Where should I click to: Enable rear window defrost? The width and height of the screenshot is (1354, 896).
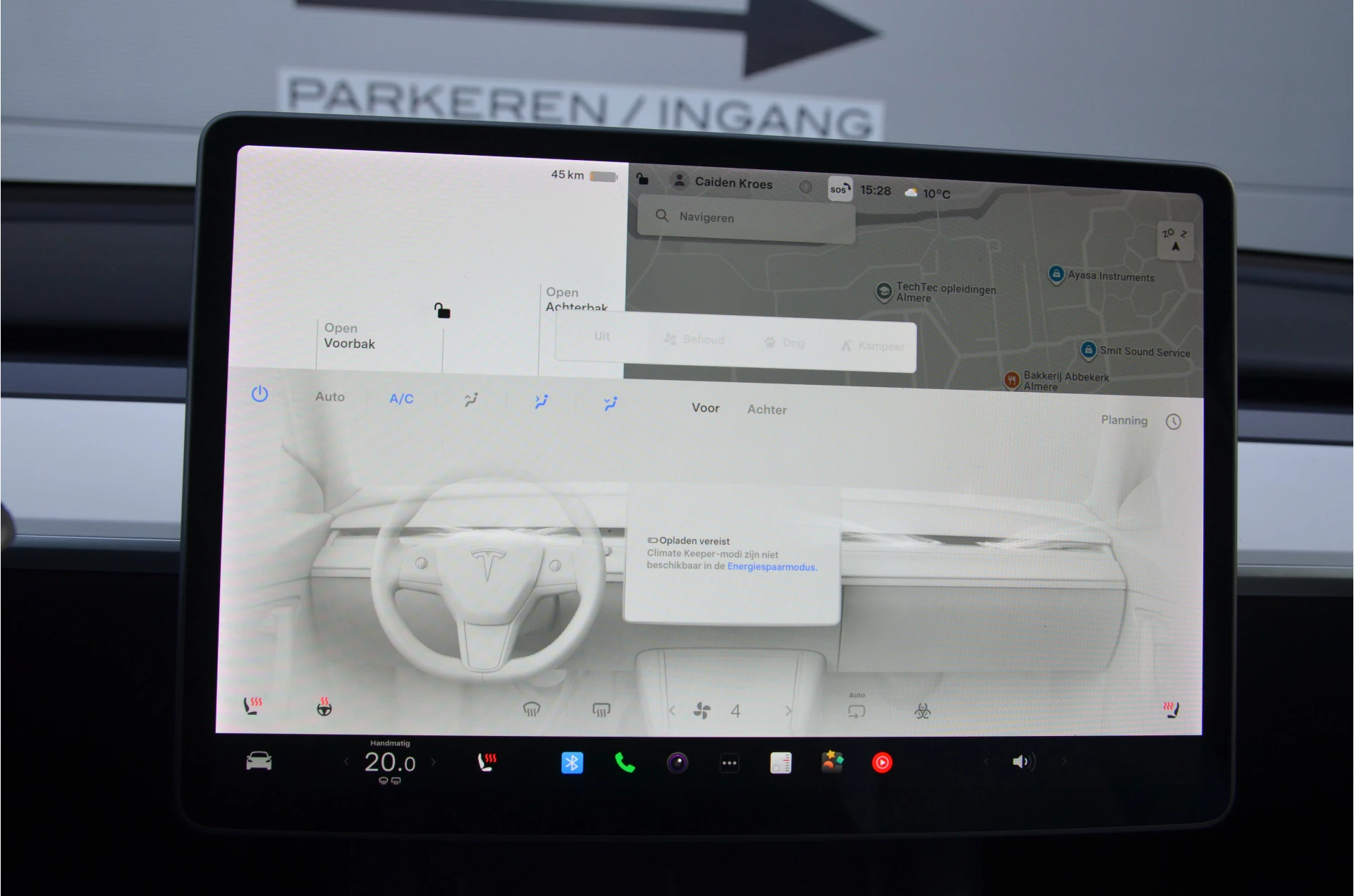coord(600,710)
